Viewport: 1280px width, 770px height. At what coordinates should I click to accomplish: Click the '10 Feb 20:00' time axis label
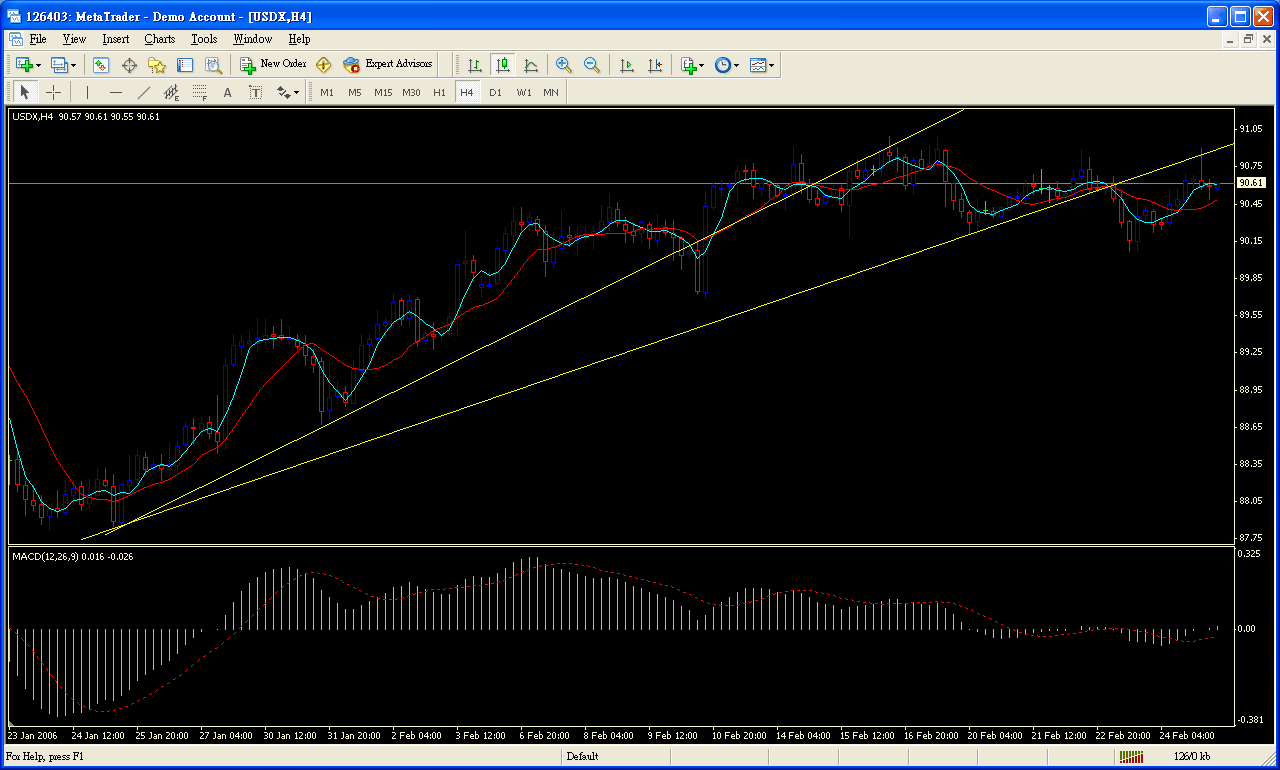[x=738, y=735]
